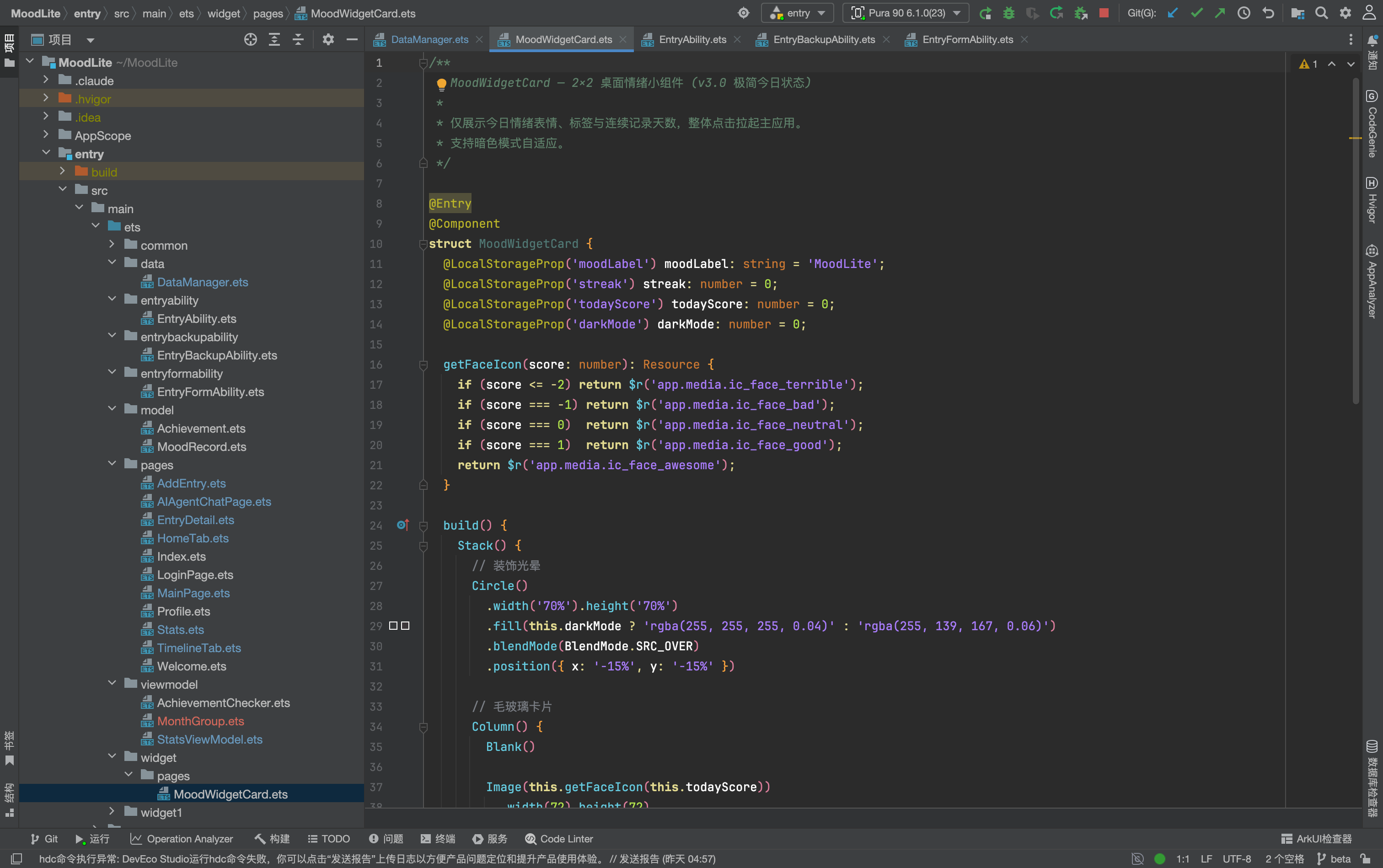Screen dimensions: 1383x868
Task: Collapse the model folder
Action: point(112,409)
